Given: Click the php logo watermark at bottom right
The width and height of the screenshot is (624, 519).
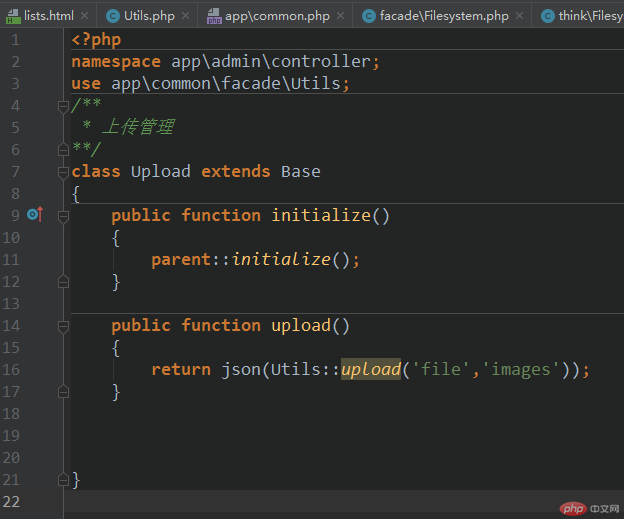Looking at the screenshot, I should pos(573,509).
